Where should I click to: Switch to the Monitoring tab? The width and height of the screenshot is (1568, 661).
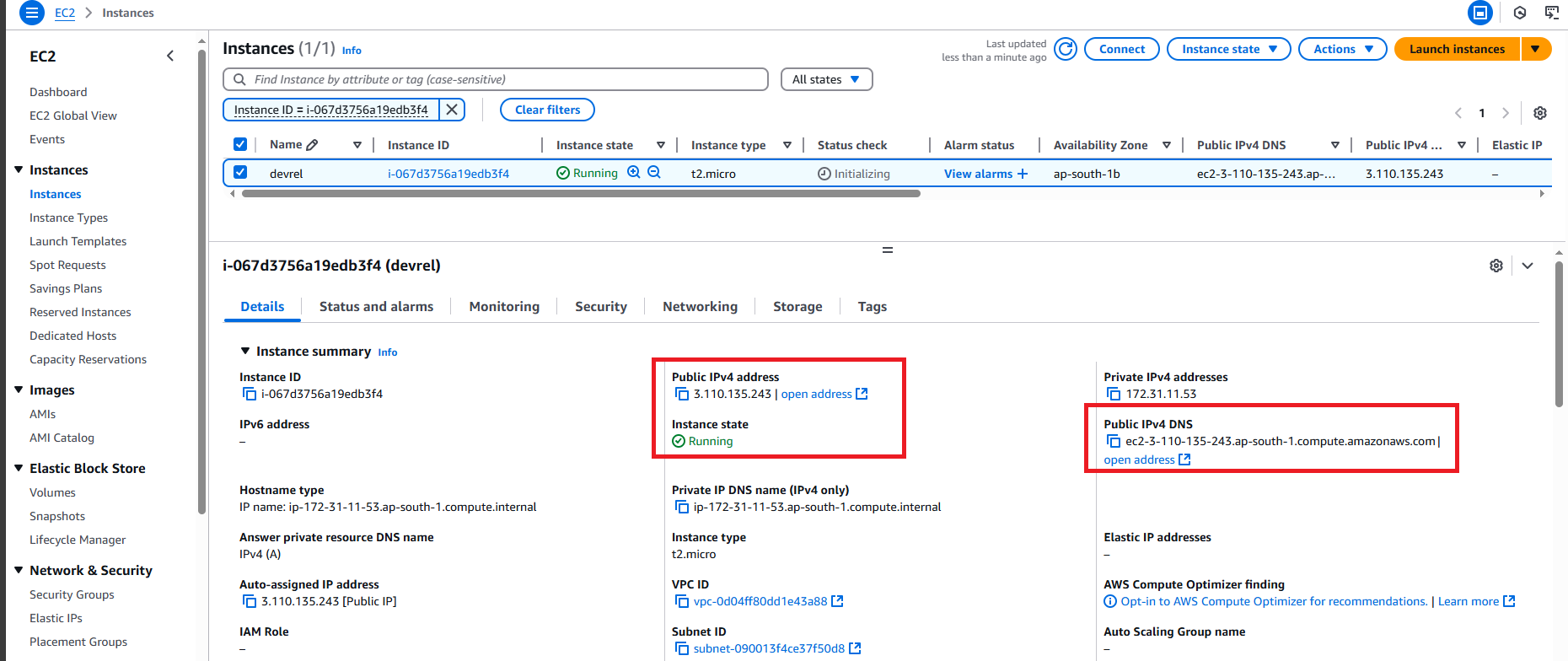[504, 307]
